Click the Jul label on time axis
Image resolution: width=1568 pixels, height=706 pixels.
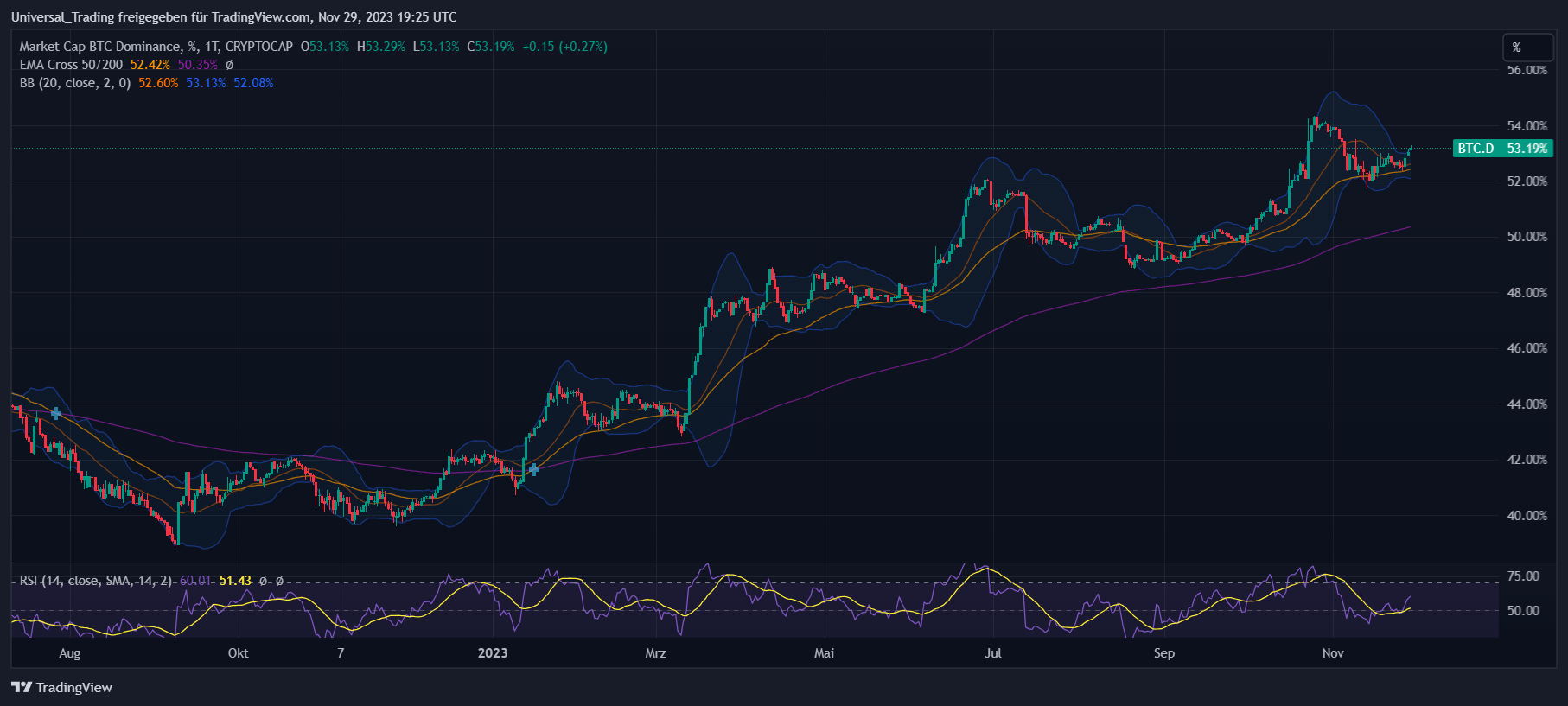click(x=992, y=653)
